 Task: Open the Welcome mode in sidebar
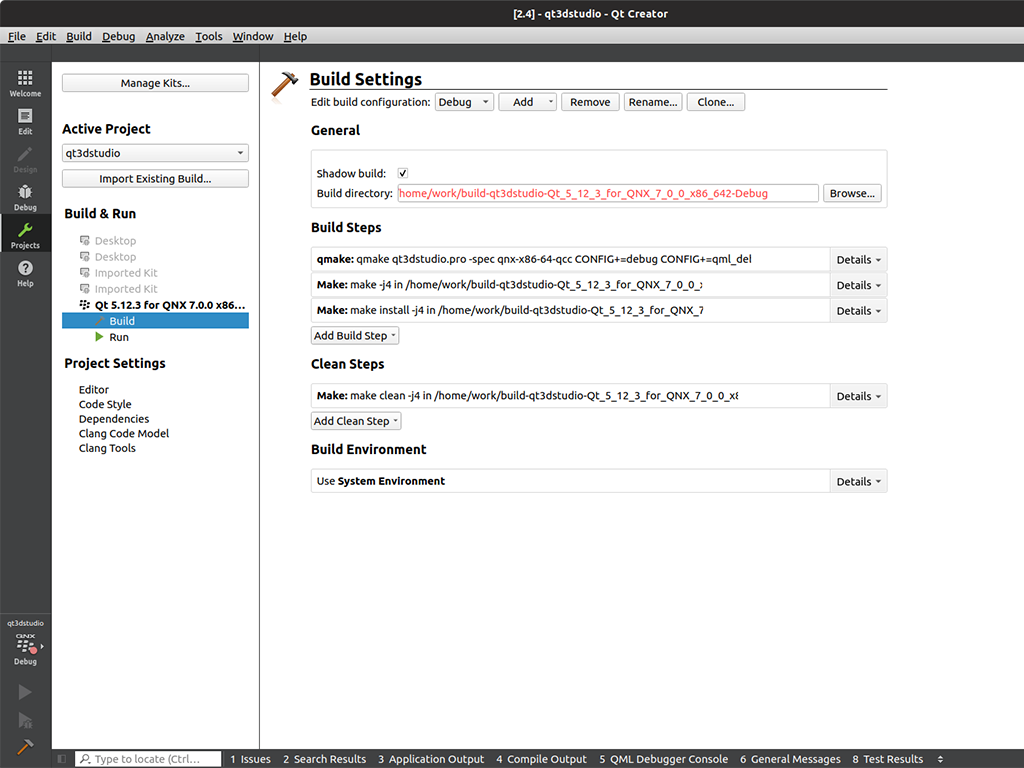25,83
